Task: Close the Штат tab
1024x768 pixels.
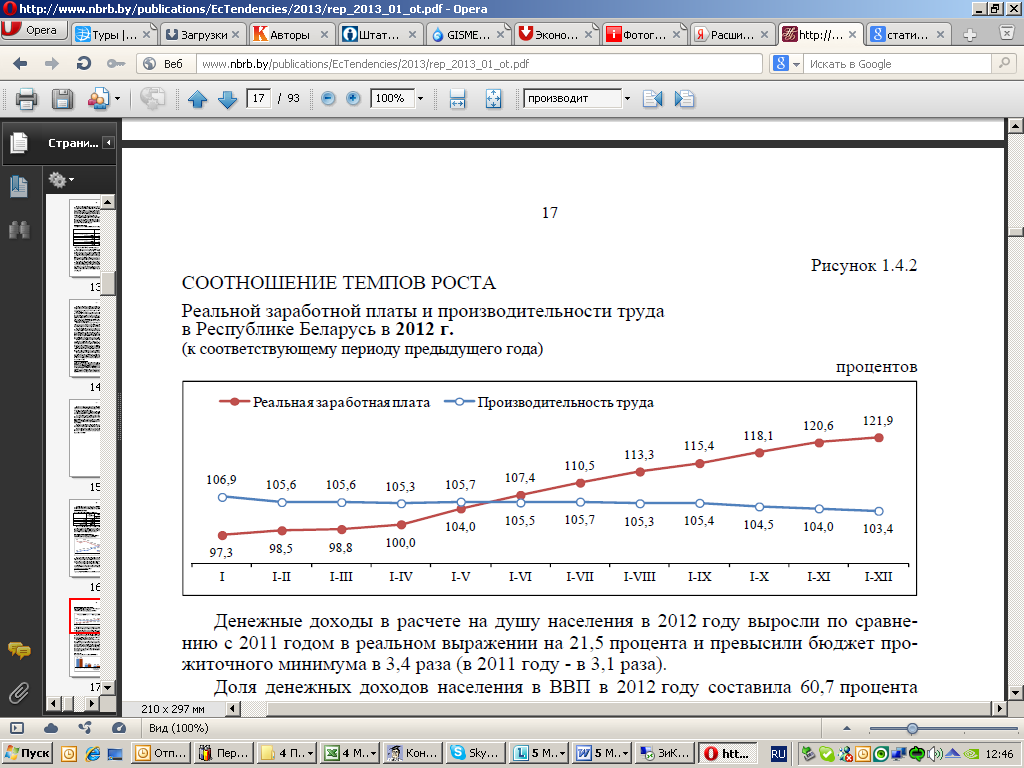Action: click(x=412, y=35)
